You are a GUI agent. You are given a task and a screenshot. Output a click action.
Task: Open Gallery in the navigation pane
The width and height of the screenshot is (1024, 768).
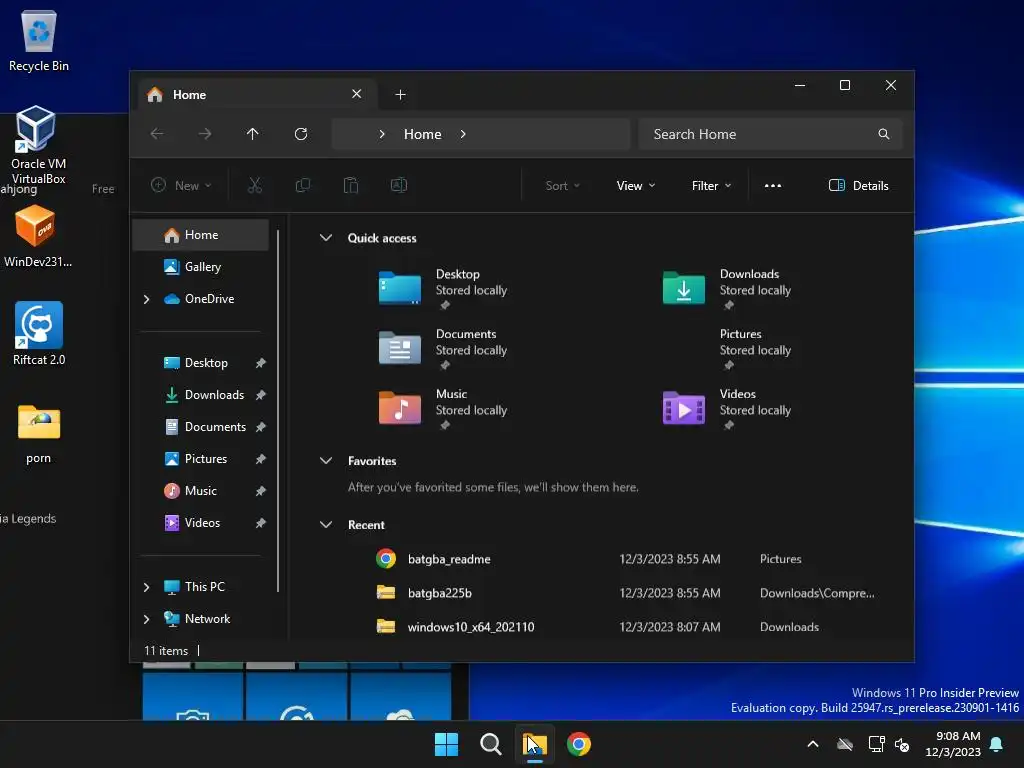201,267
